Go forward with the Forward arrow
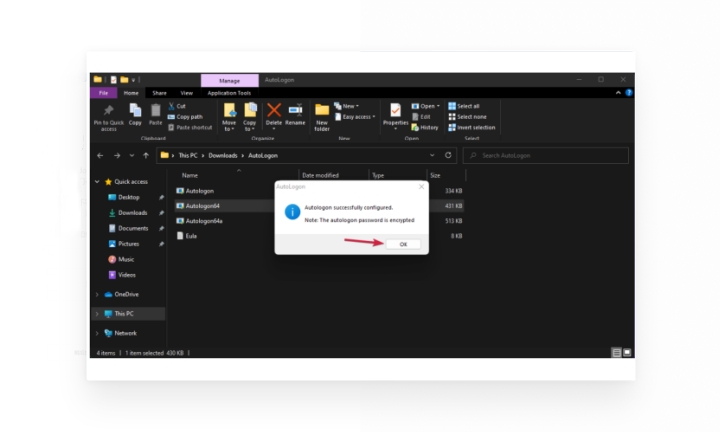Viewport: 720px width, 432px height. coord(117,156)
